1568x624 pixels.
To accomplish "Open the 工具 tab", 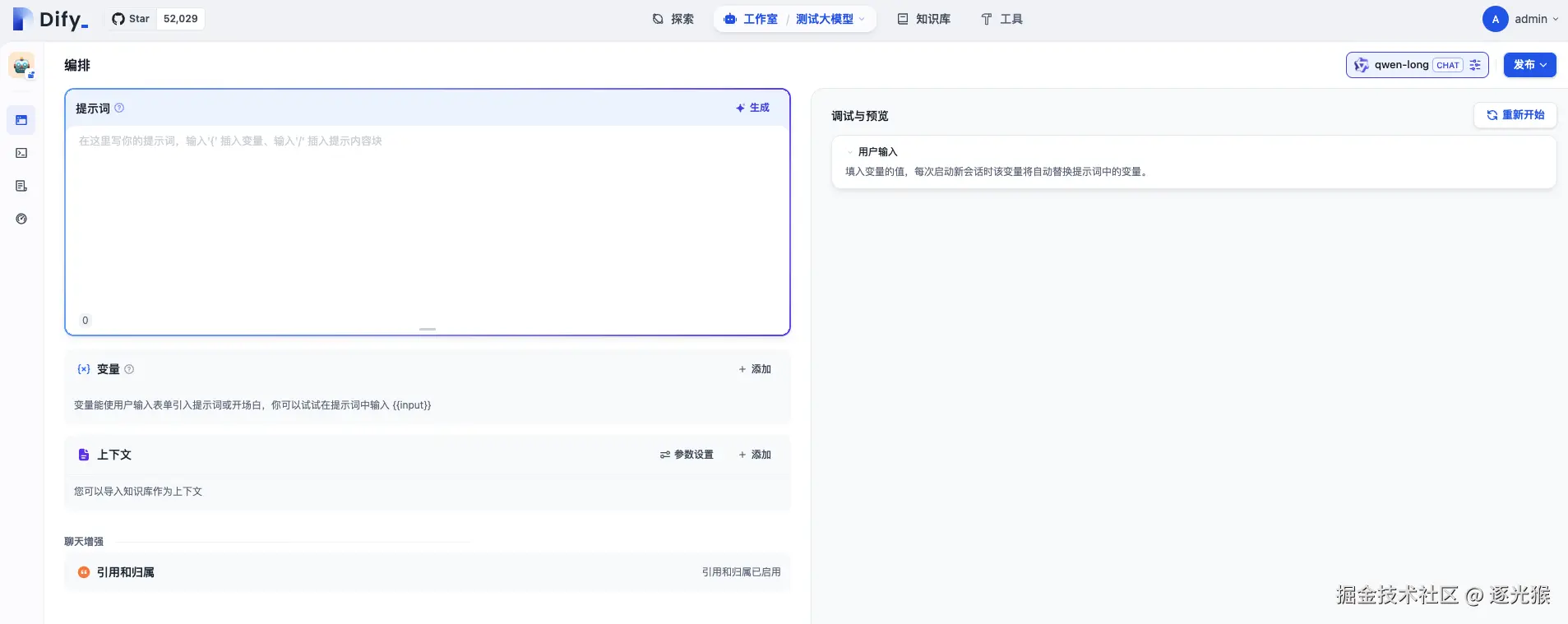I will click(1001, 19).
